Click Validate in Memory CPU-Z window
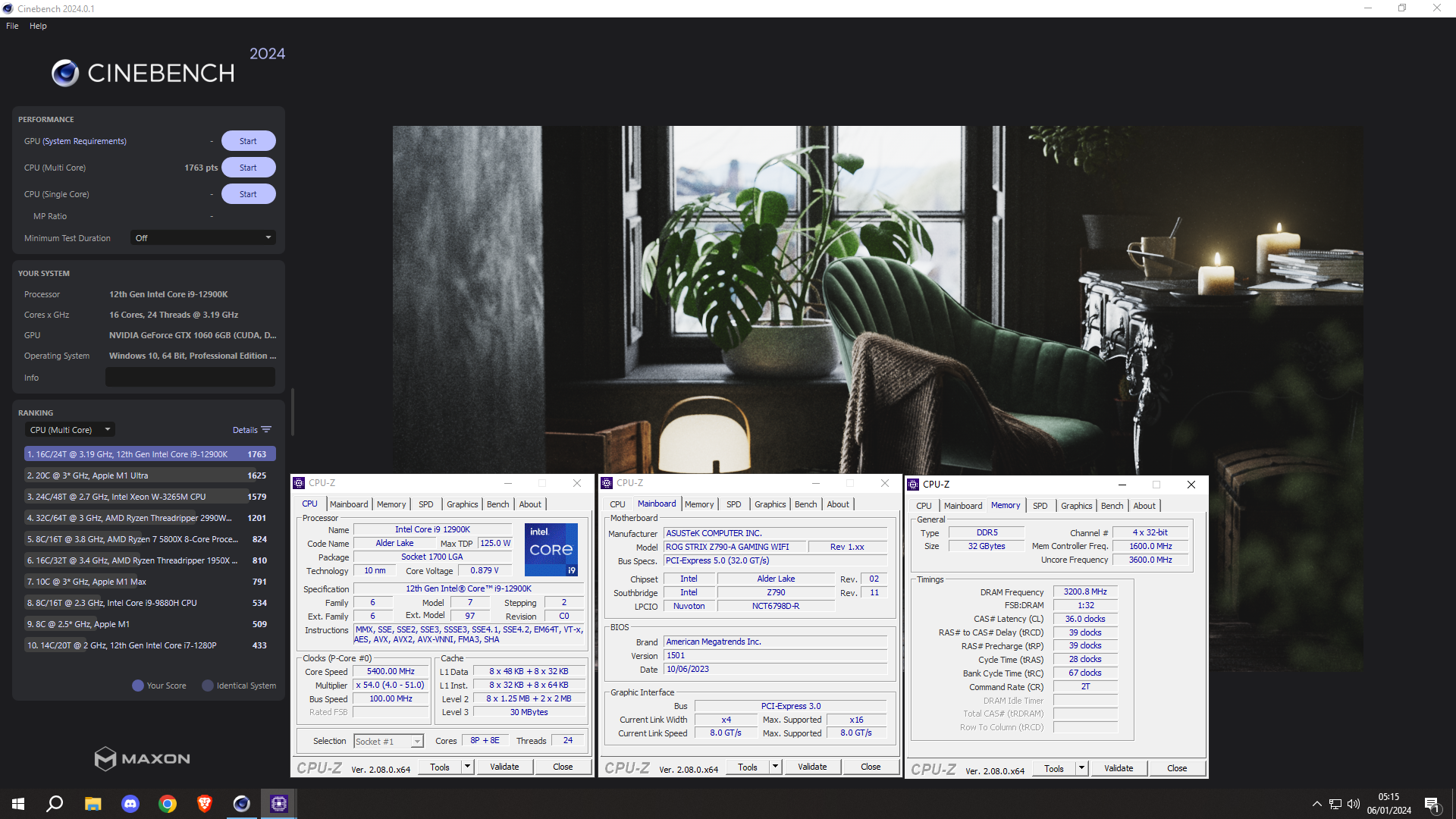1456x819 pixels. click(1119, 768)
